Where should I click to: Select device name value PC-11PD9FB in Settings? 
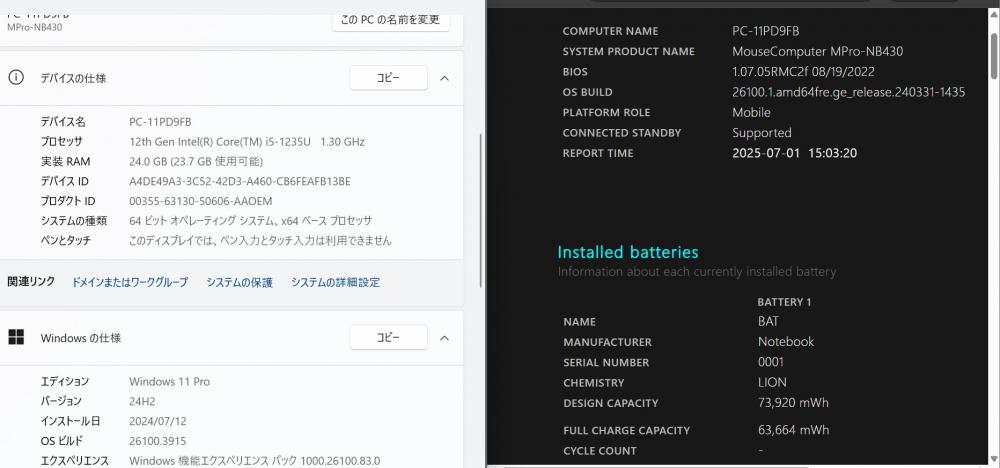(x=160, y=122)
